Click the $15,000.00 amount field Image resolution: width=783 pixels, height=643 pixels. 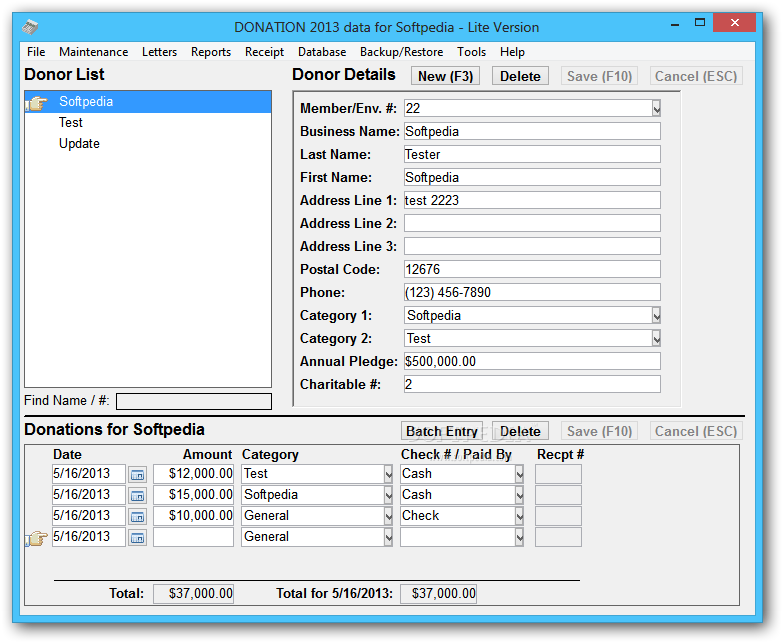click(193, 495)
